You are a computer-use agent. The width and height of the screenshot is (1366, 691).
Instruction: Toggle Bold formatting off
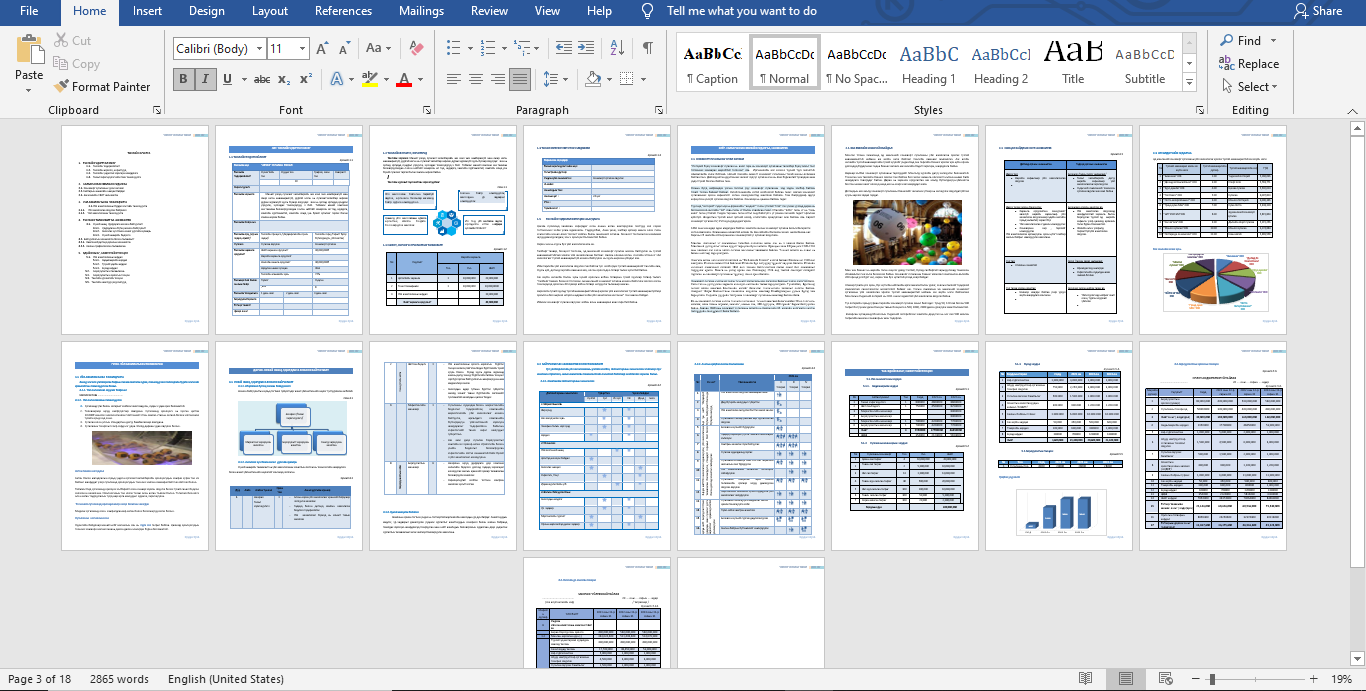click(182, 80)
